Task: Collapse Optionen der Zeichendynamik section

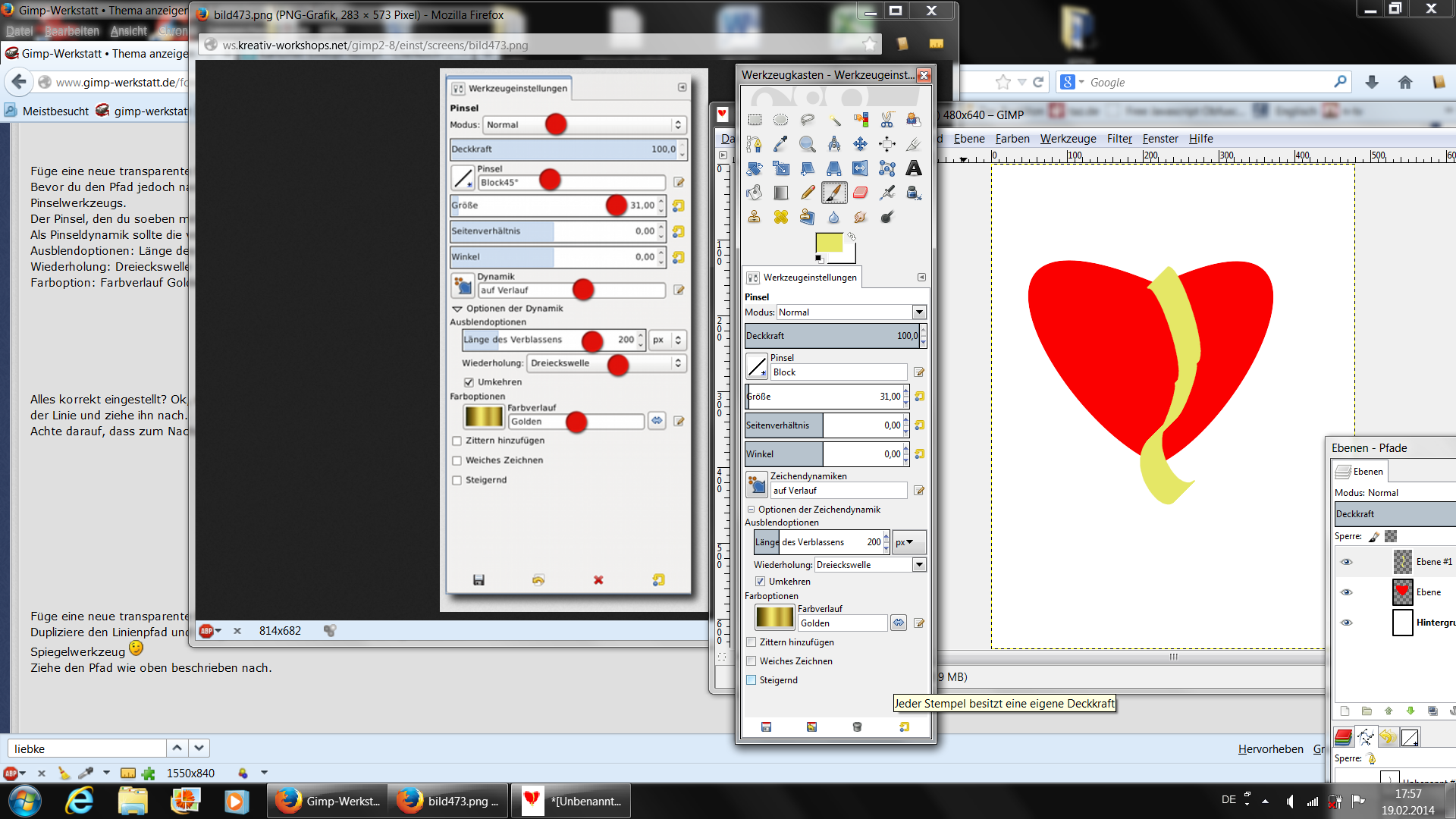Action: click(x=752, y=510)
